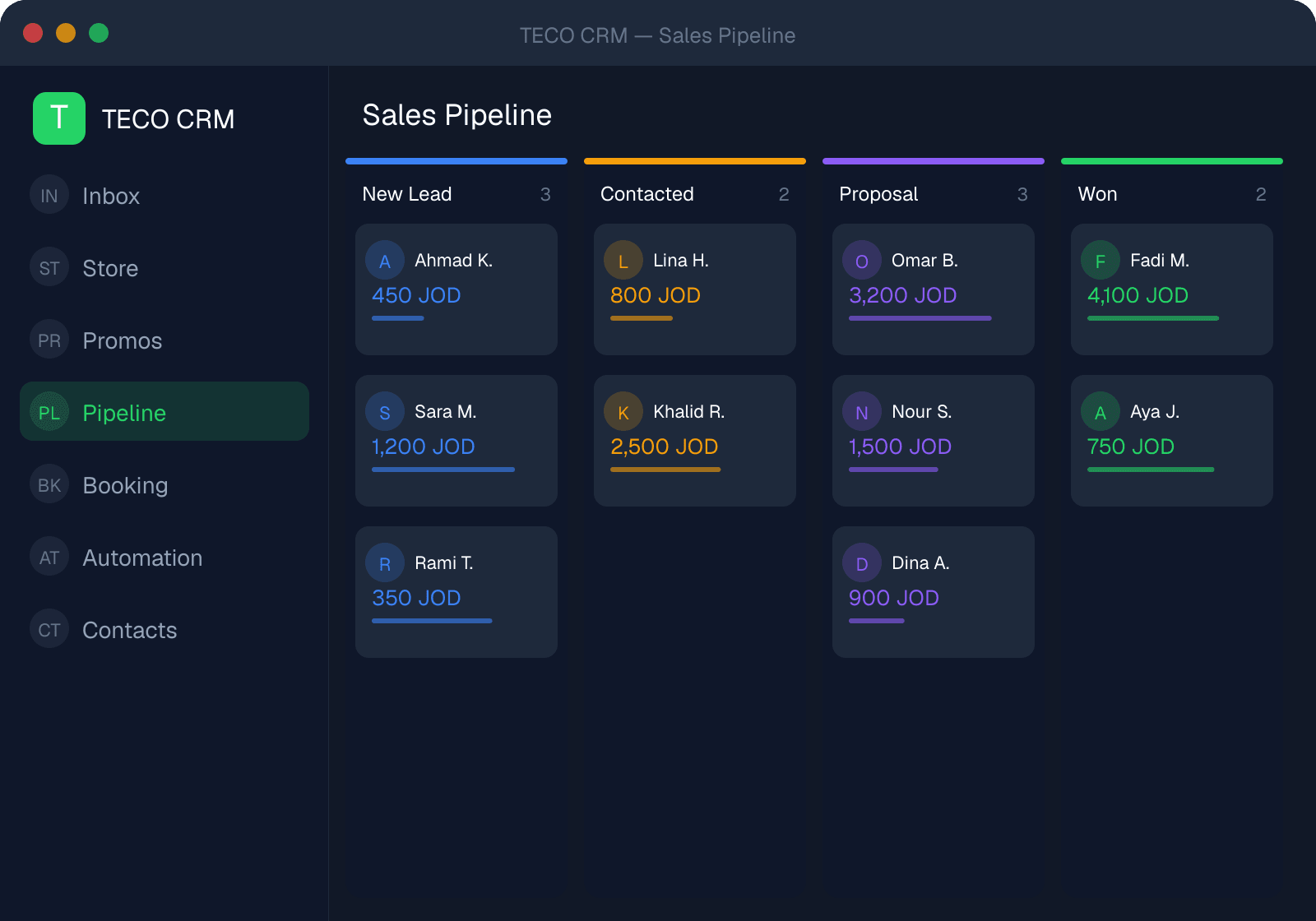Click the Sales Pipeline page heading
1316x921 pixels.
tap(457, 115)
